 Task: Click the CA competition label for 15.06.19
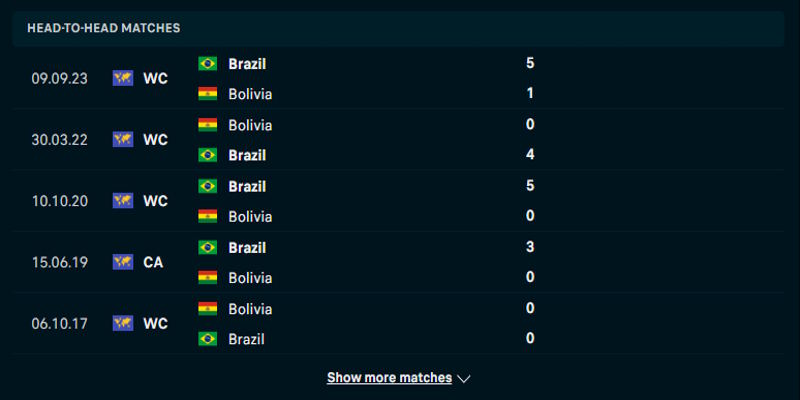(153, 262)
